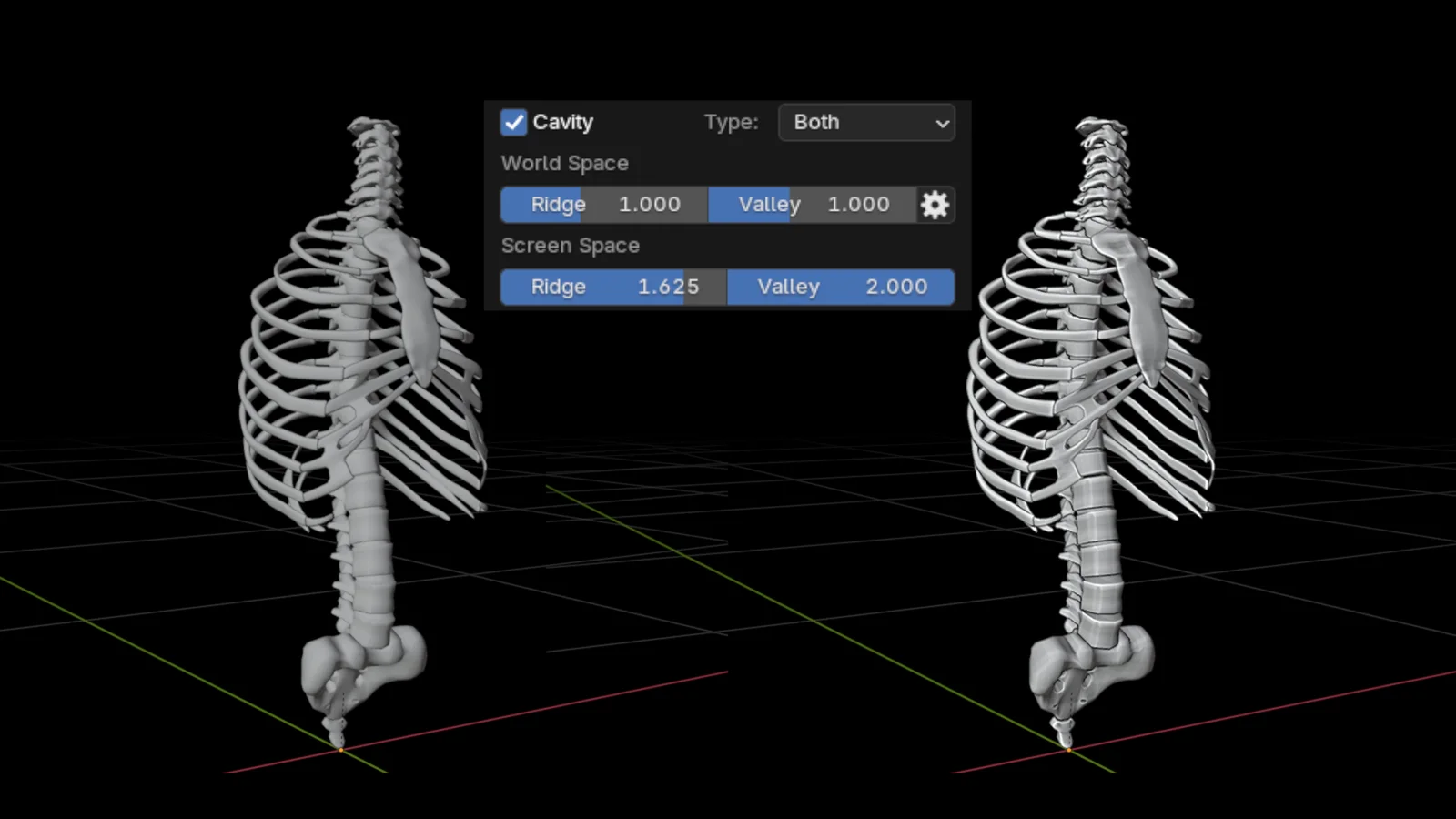This screenshot has height=819, width=1456.
Task: Click the World Space section label
Action: tap(564, 163)
